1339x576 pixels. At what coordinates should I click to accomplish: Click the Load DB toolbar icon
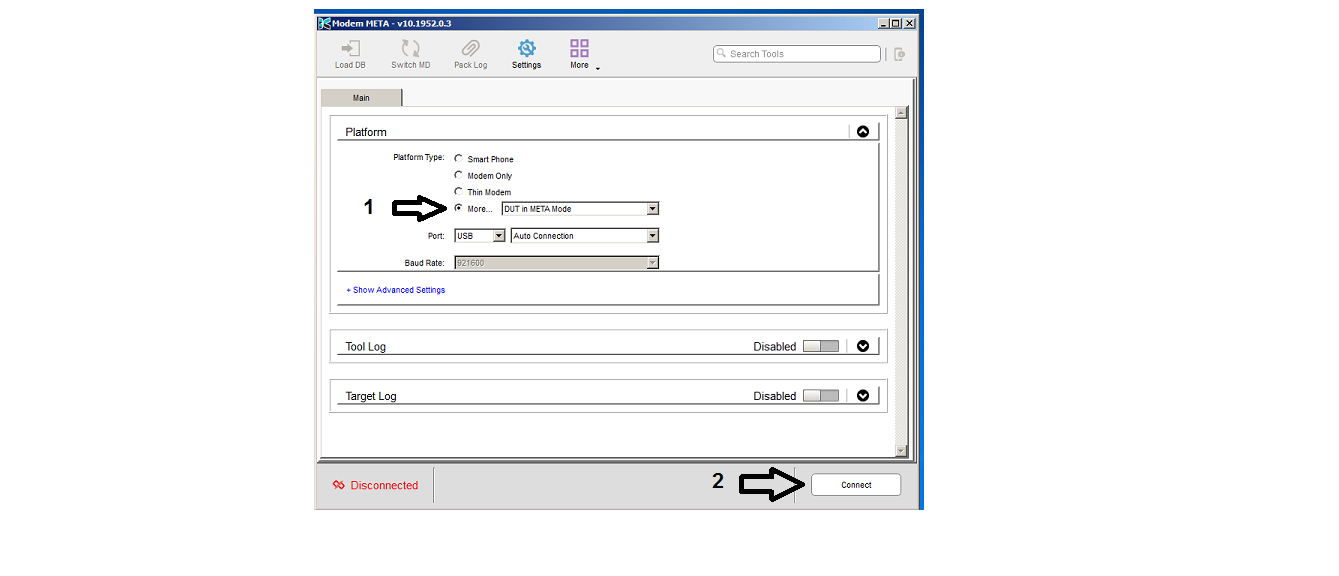coord(350,48)
